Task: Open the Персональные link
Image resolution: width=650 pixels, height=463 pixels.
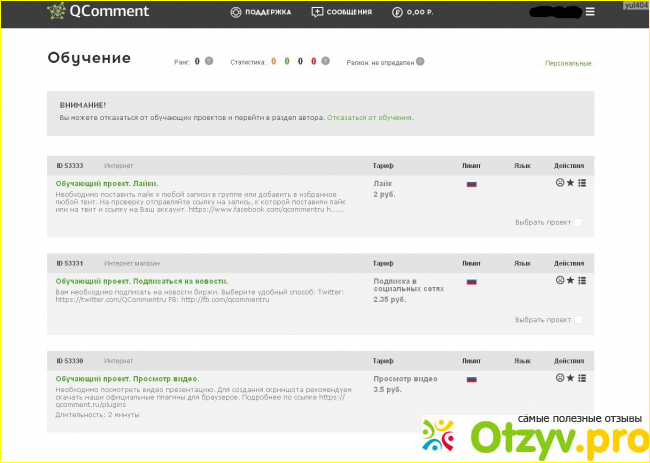Action: [x=567, y=63]
